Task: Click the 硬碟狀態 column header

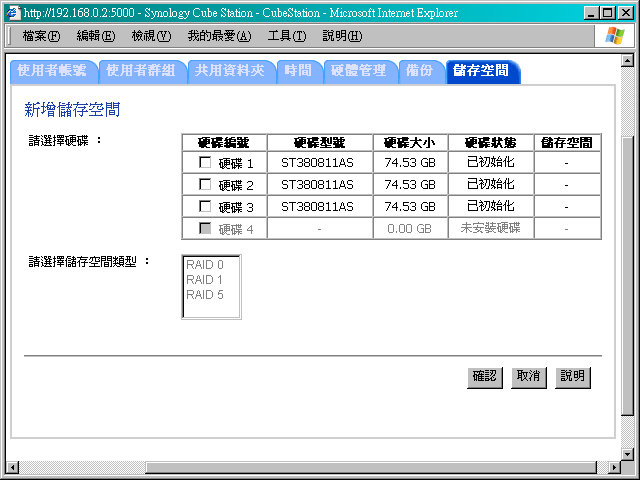Action: (x=491, y=143)
